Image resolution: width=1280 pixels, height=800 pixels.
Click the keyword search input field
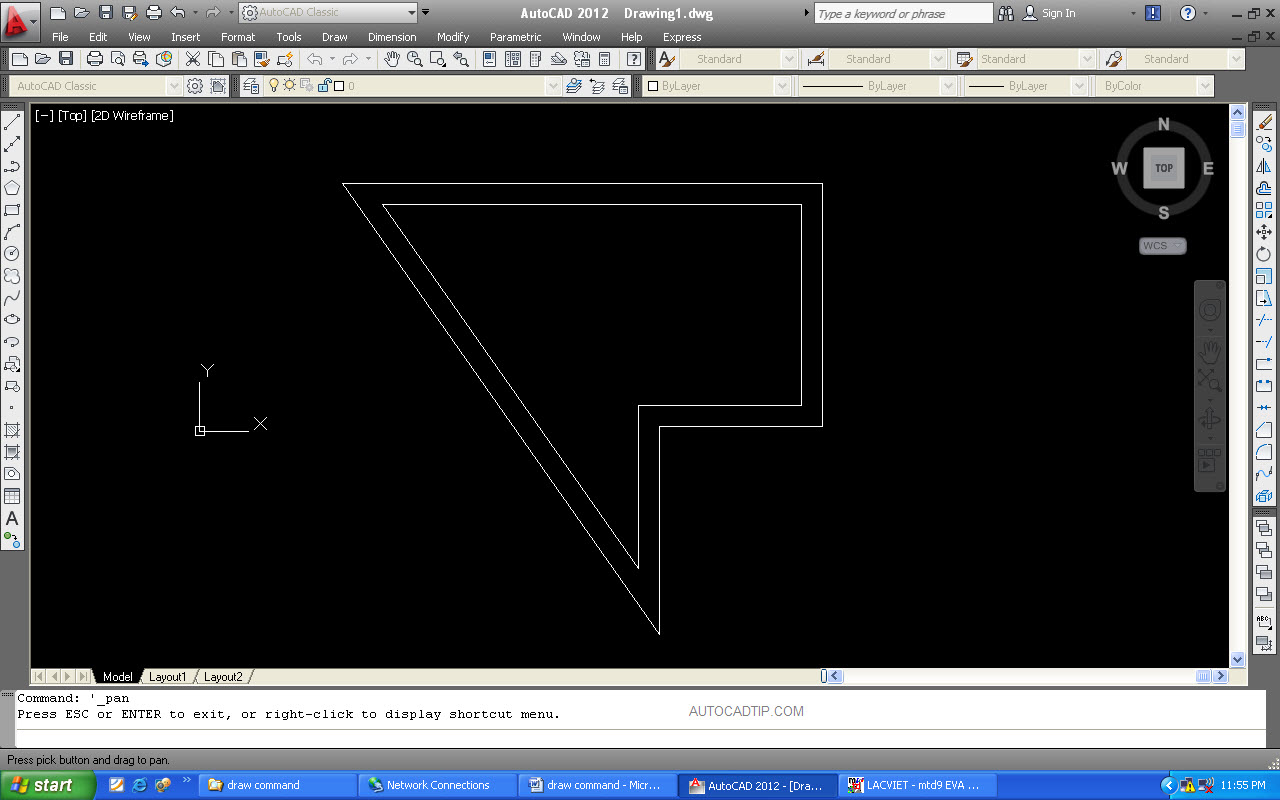[903, 13]
